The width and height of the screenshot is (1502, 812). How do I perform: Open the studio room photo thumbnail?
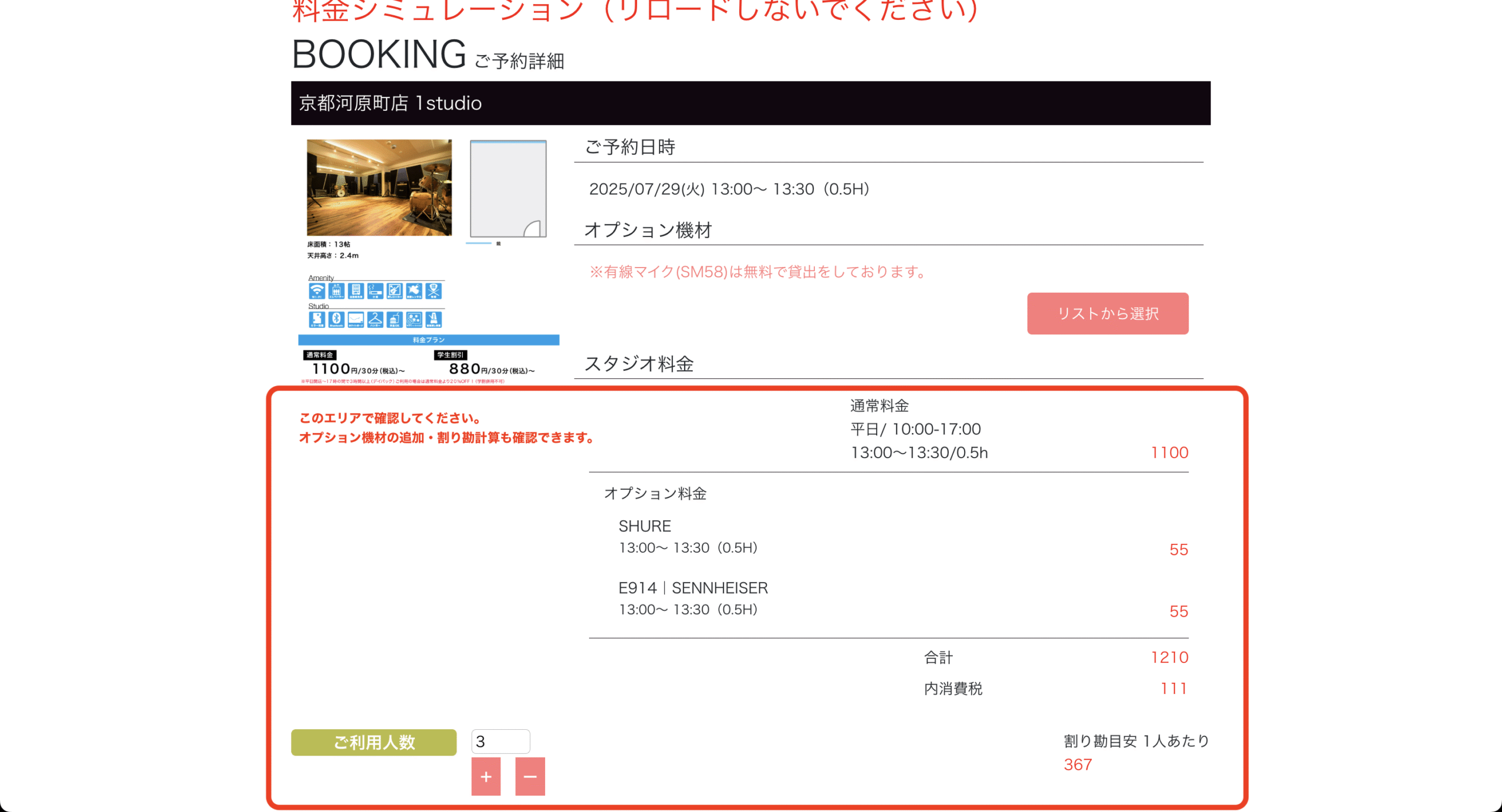379,187
